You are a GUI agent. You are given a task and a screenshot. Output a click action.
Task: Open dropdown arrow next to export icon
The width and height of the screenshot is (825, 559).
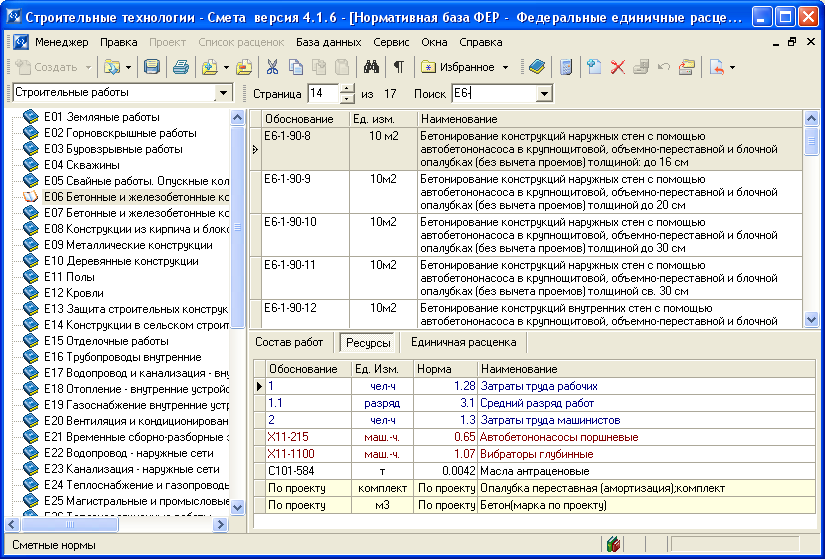point(732,67)
